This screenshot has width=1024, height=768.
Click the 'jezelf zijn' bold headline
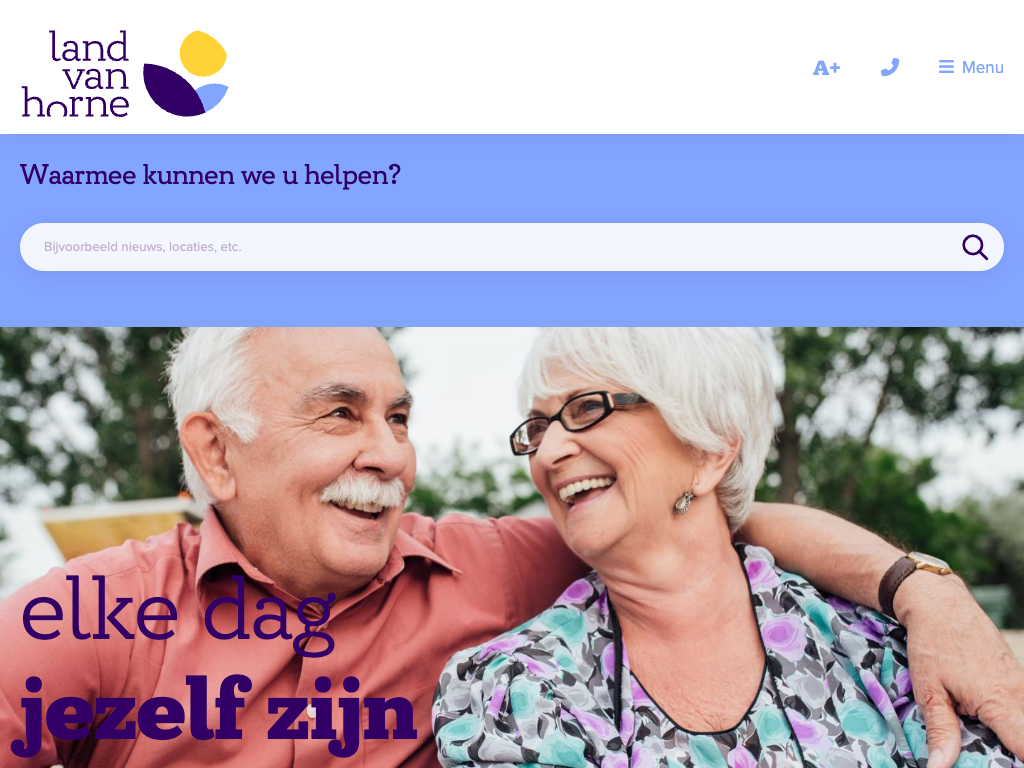coord(215,714)
